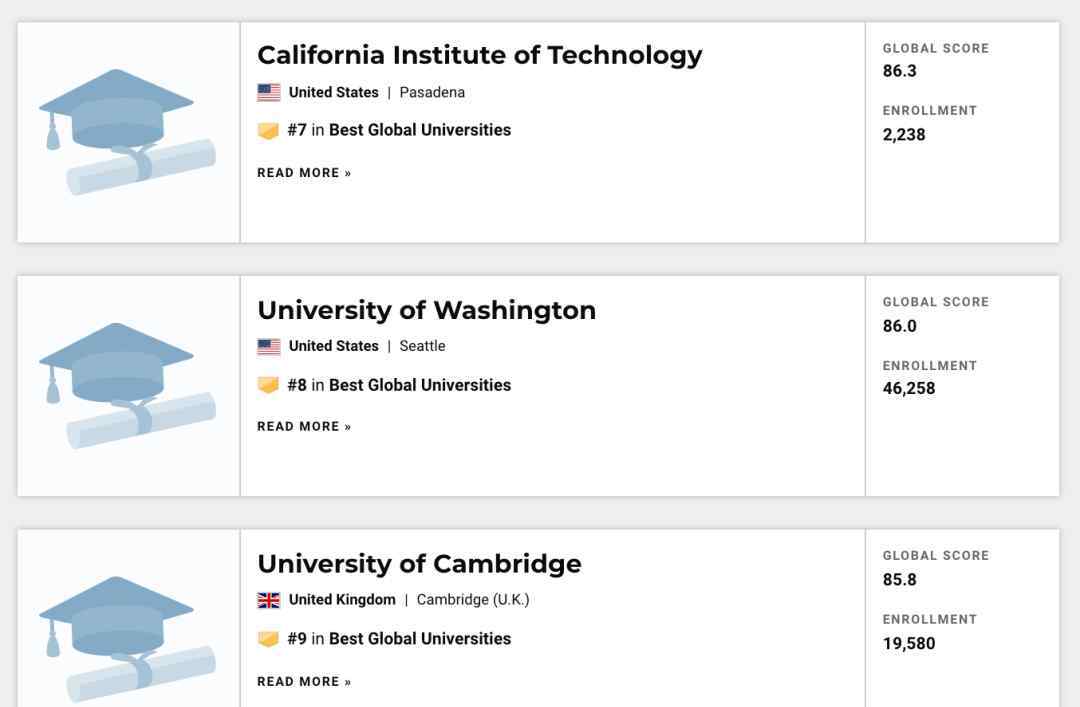Viewport: 1080px width, 707px height.
Task: Click the US flag beside Pasadena
Action: point(269,92)
